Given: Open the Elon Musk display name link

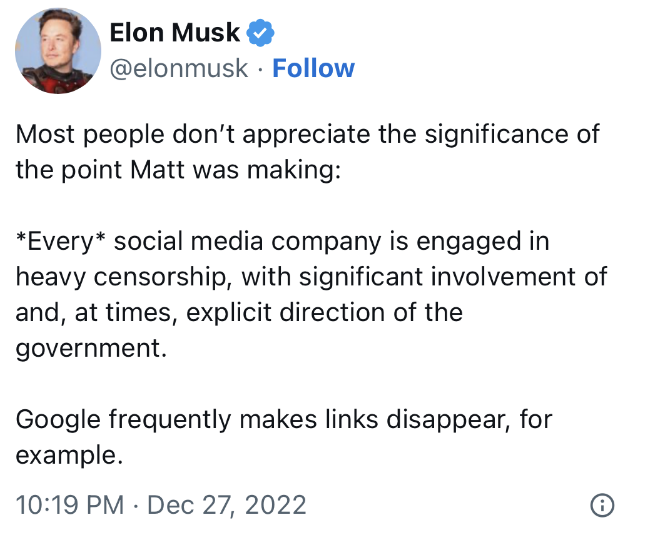Looking at the screenshot, I should pyautogui.click(x=174, y=33).
